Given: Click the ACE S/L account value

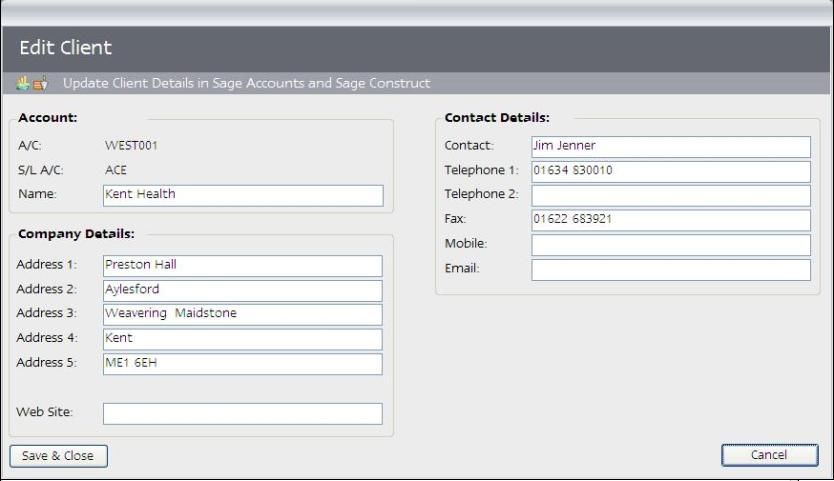Looking at the screenshot, I should tap(116, 170).
